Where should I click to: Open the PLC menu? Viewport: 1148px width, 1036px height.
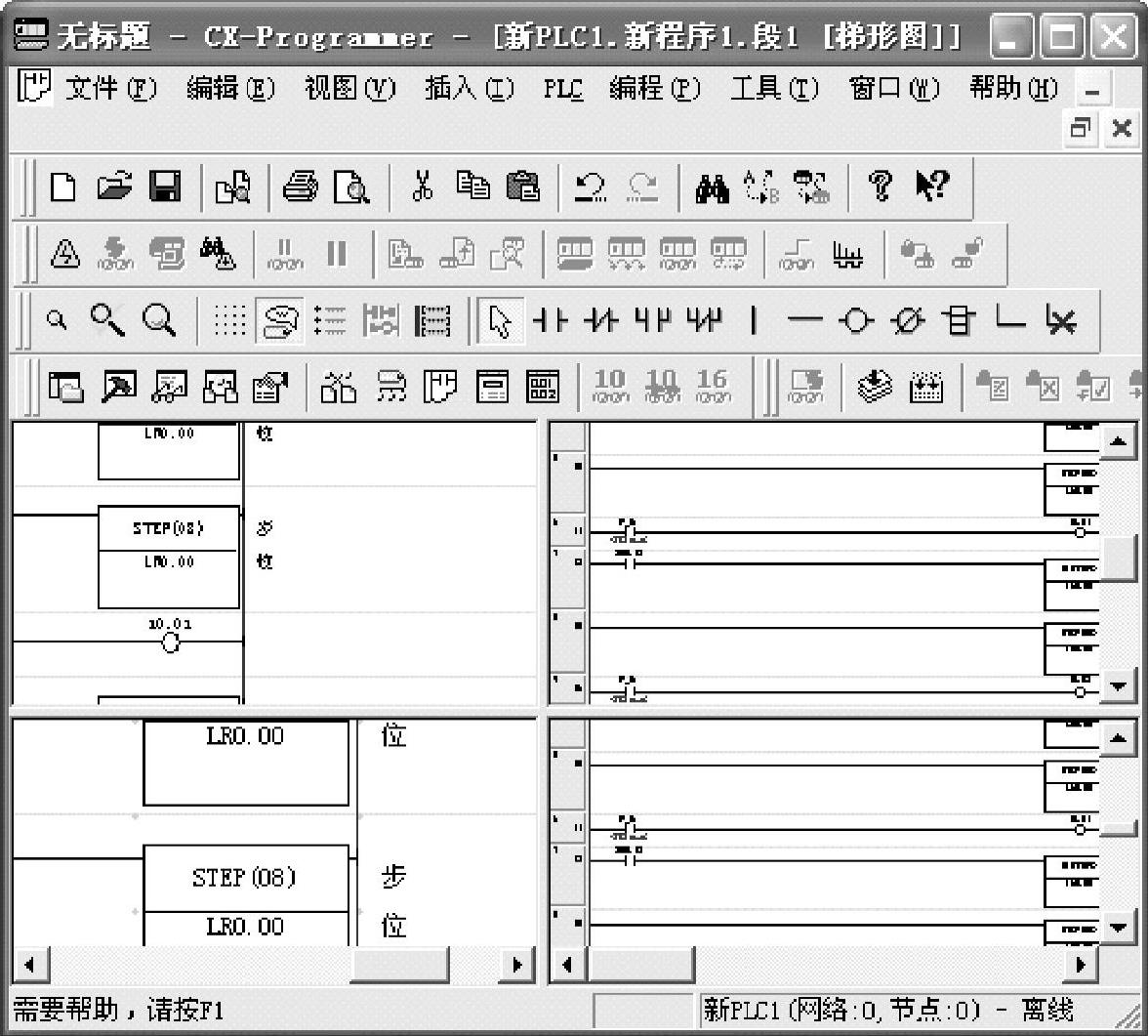(x=563, y=89)
